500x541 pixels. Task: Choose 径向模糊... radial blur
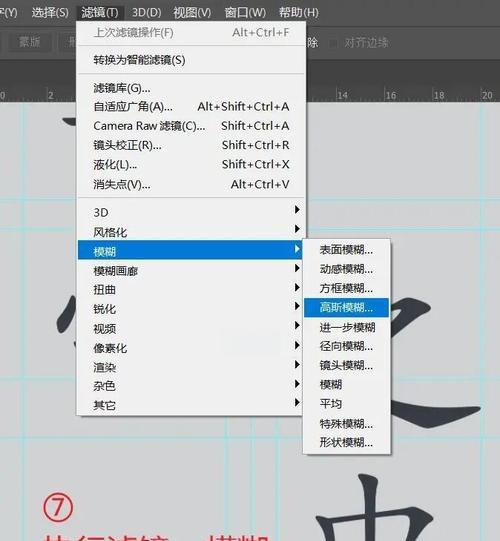pos(346,346)
